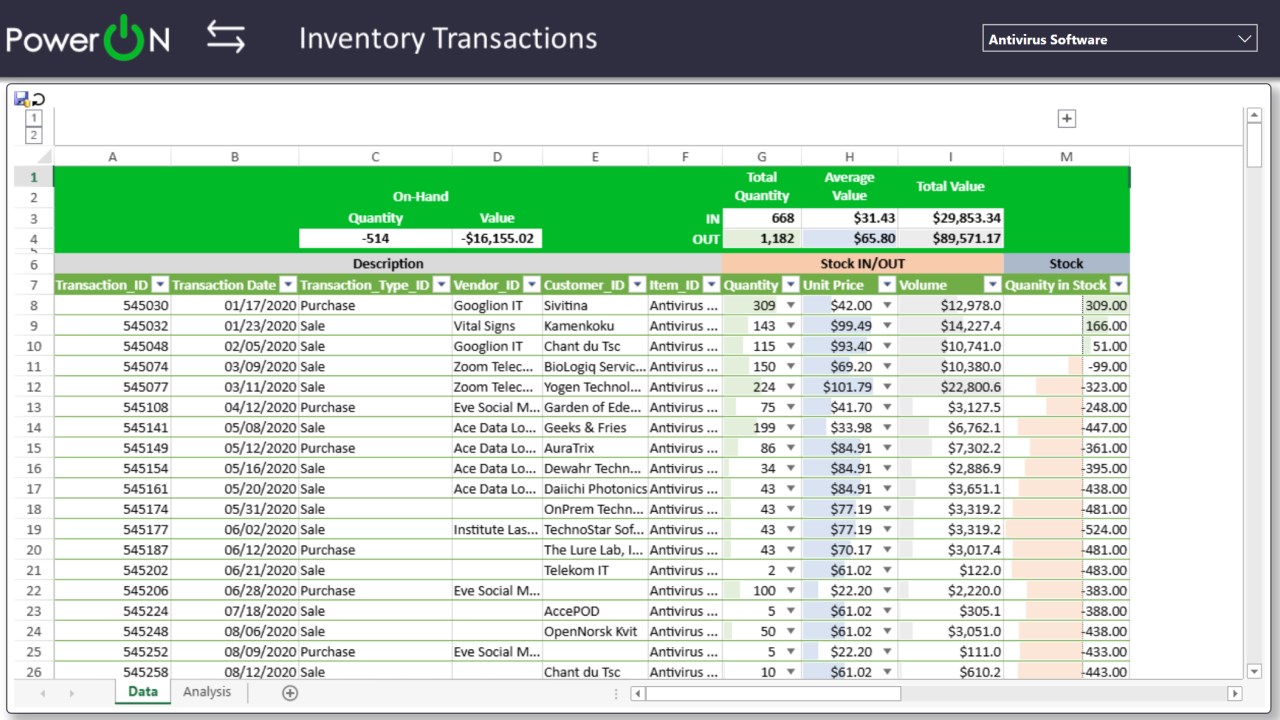The image size is (1280, 720).
Task: Select outline level 1 button
Action: [x=34, y=117]
